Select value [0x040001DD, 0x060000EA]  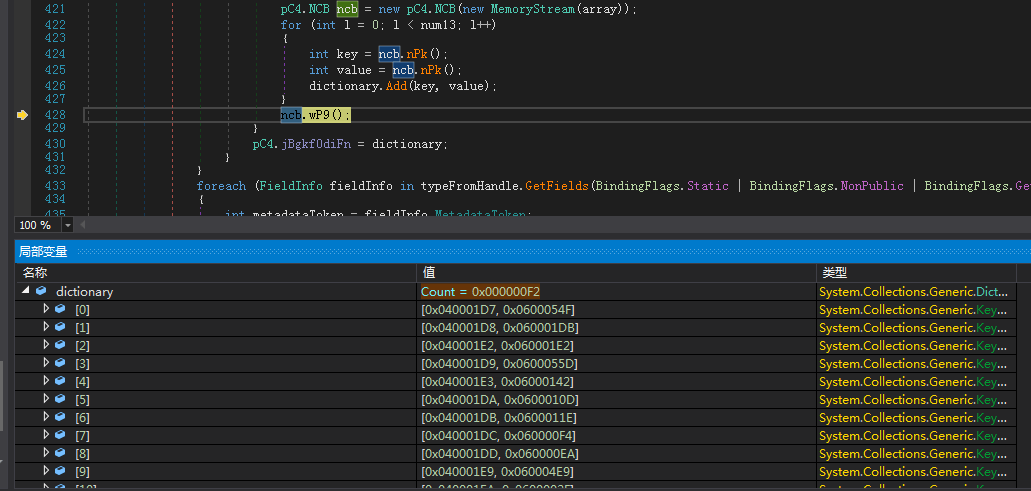coord(500,454)
